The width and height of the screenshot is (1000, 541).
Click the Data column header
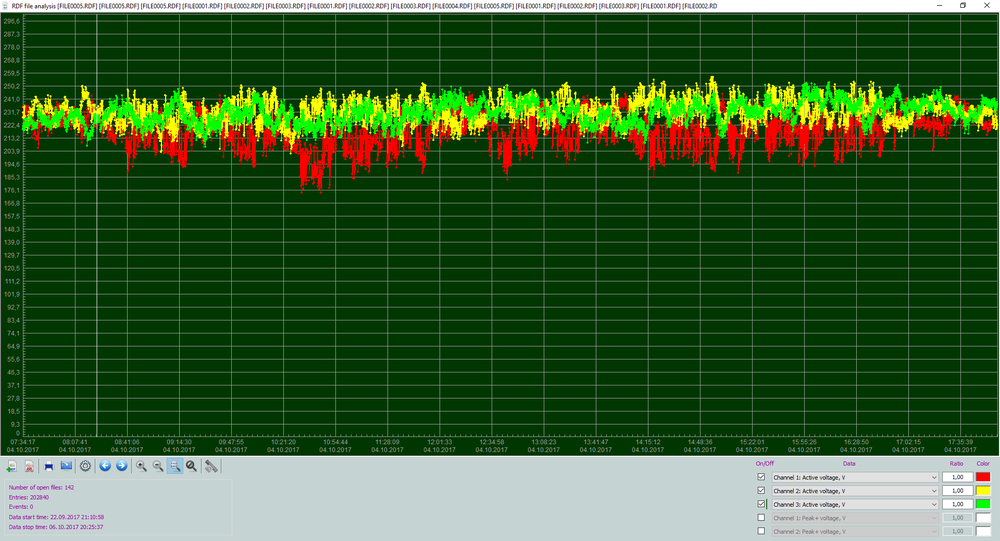point(849,464)
